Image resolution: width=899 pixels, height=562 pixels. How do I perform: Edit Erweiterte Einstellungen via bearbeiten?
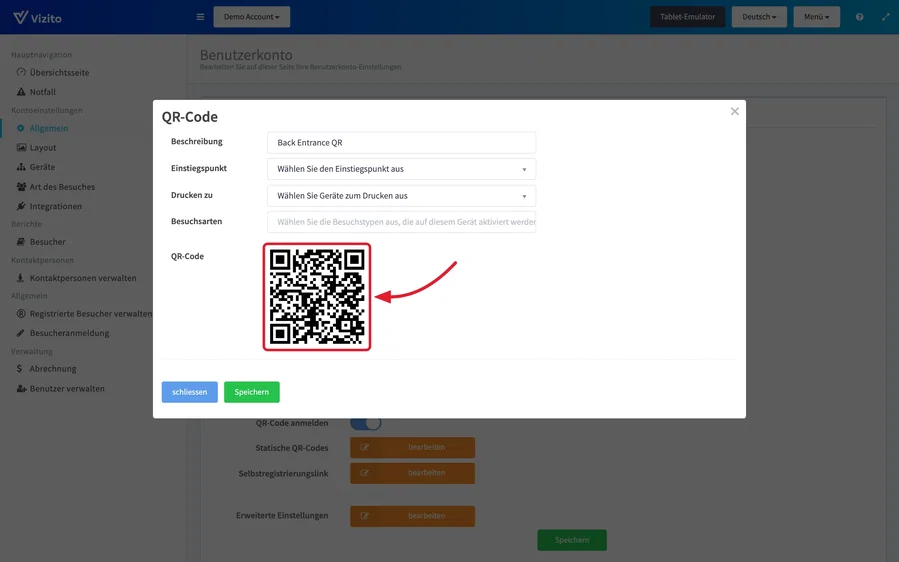tap(412, 516)
